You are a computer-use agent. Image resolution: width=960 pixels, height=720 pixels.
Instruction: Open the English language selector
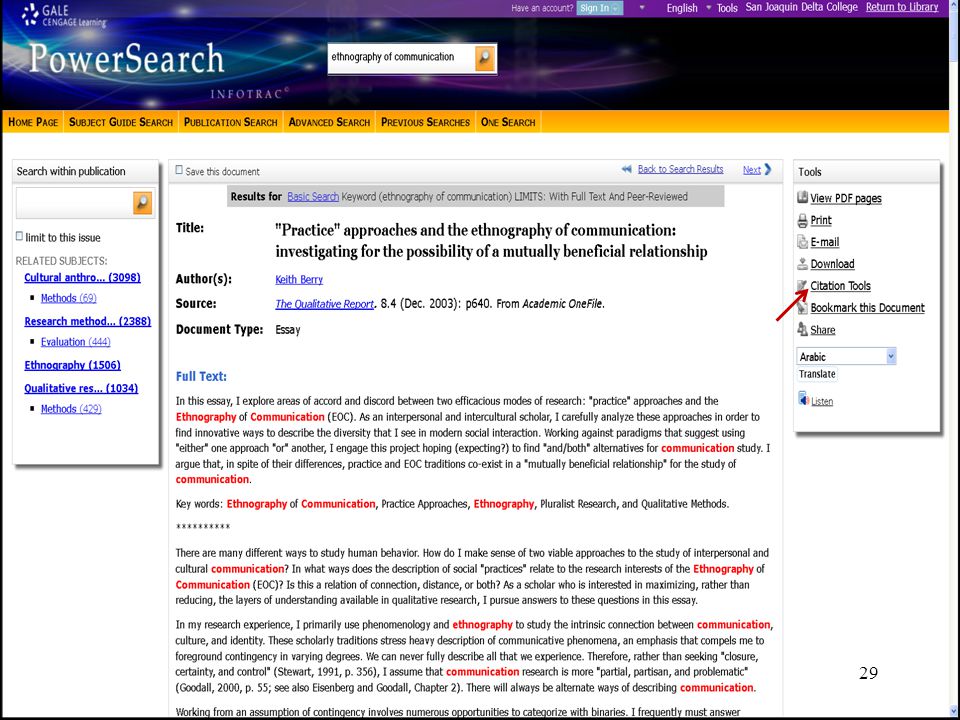[682, 8]
